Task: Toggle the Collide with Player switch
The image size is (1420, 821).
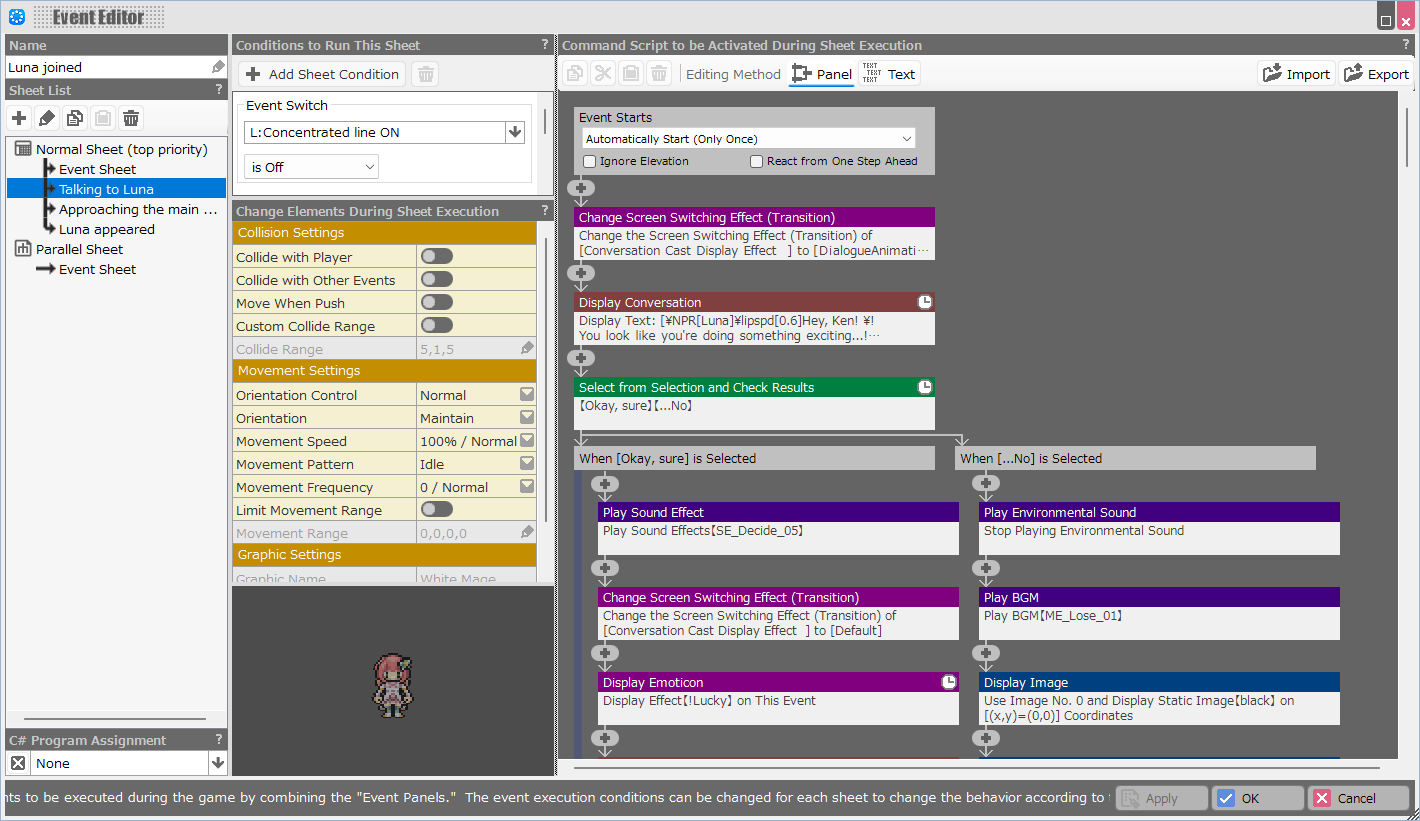Action: pyautogui.click(x=436, y=257)
